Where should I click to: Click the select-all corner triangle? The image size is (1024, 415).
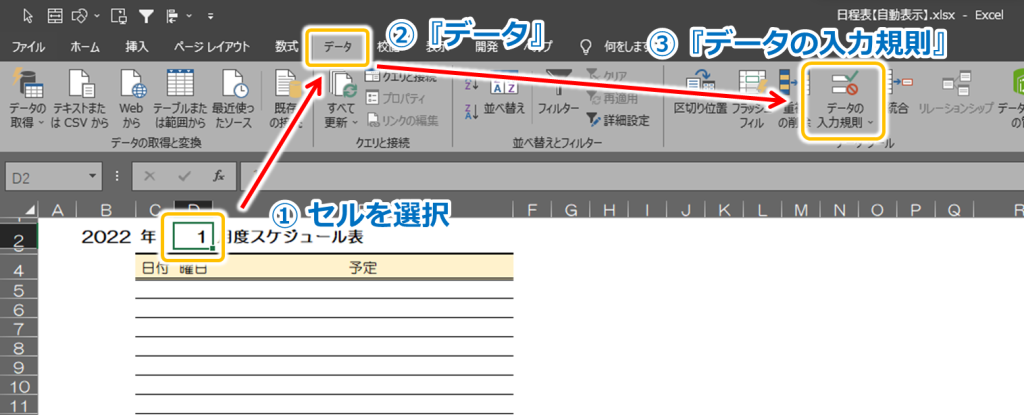point(30,210)
